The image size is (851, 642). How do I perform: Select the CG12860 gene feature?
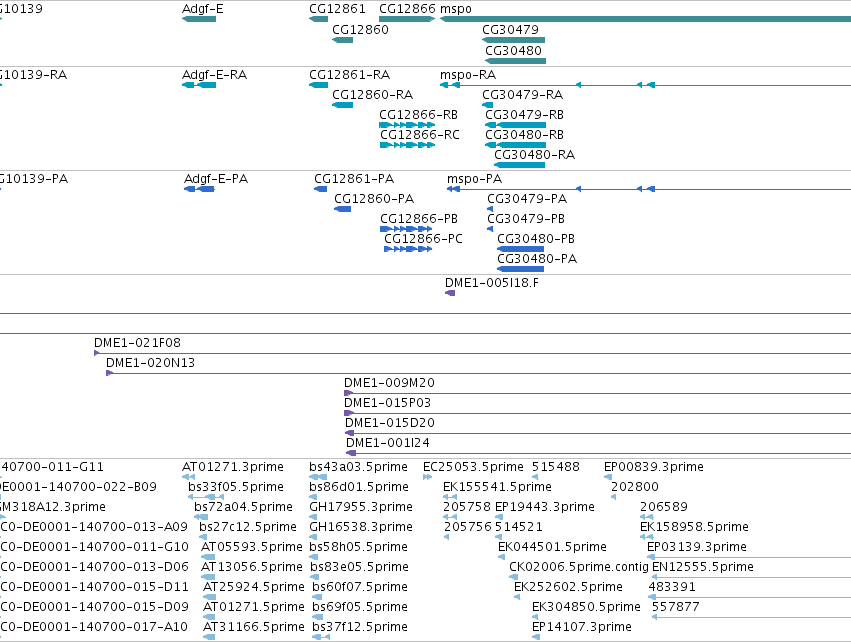[342, 40]
